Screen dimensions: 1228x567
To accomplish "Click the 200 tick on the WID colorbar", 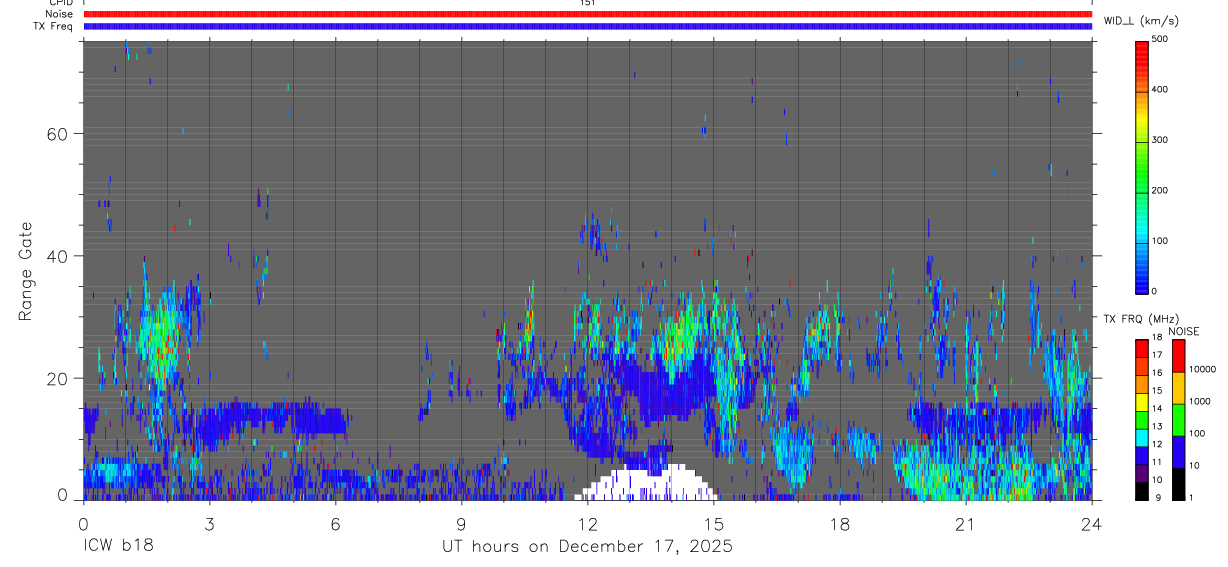I will click(1160, 190).
